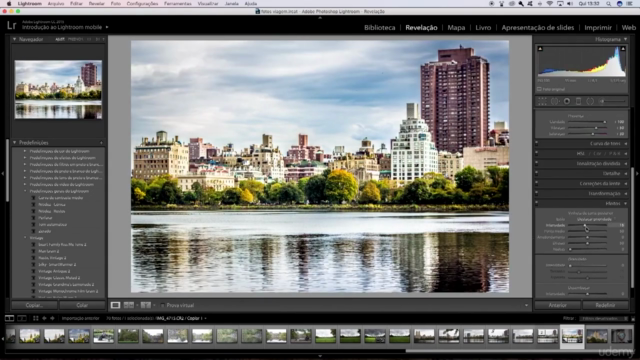Select the Red Eye Correction tool
This screenshot has height=360, width=640.
pyautogui.click(x=567, y=101)
